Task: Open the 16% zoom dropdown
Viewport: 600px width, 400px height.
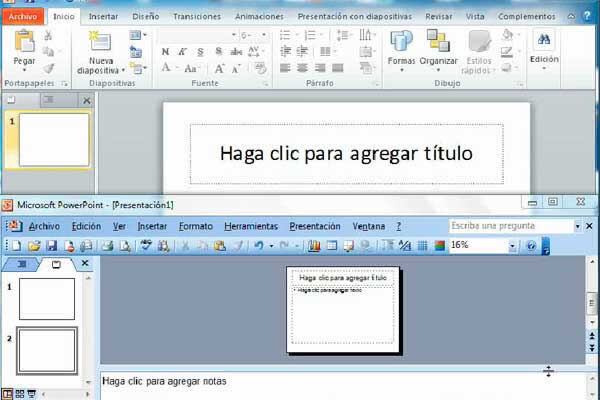Action: 513,245
